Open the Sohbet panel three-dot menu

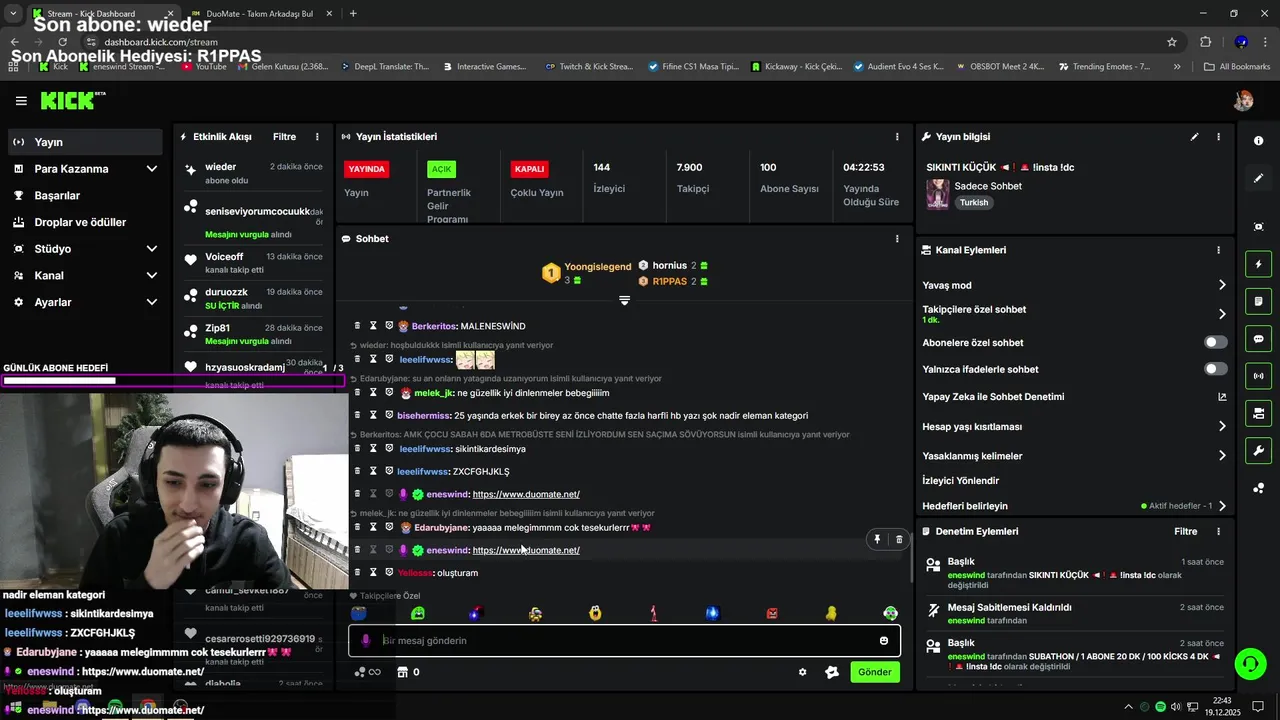pos(897,239)
